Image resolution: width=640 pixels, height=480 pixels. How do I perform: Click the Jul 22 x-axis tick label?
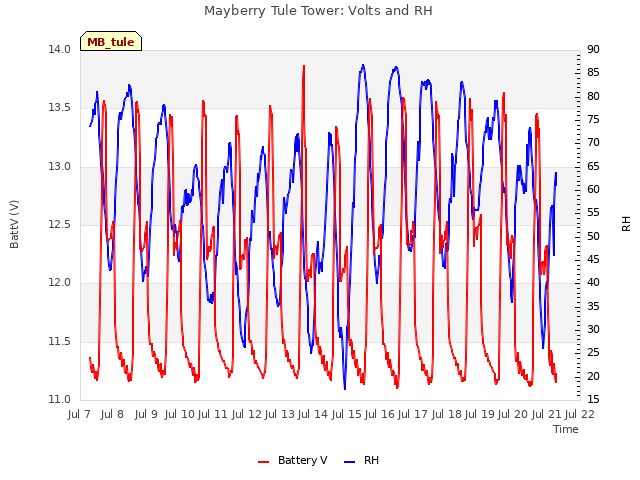(580, 415)
